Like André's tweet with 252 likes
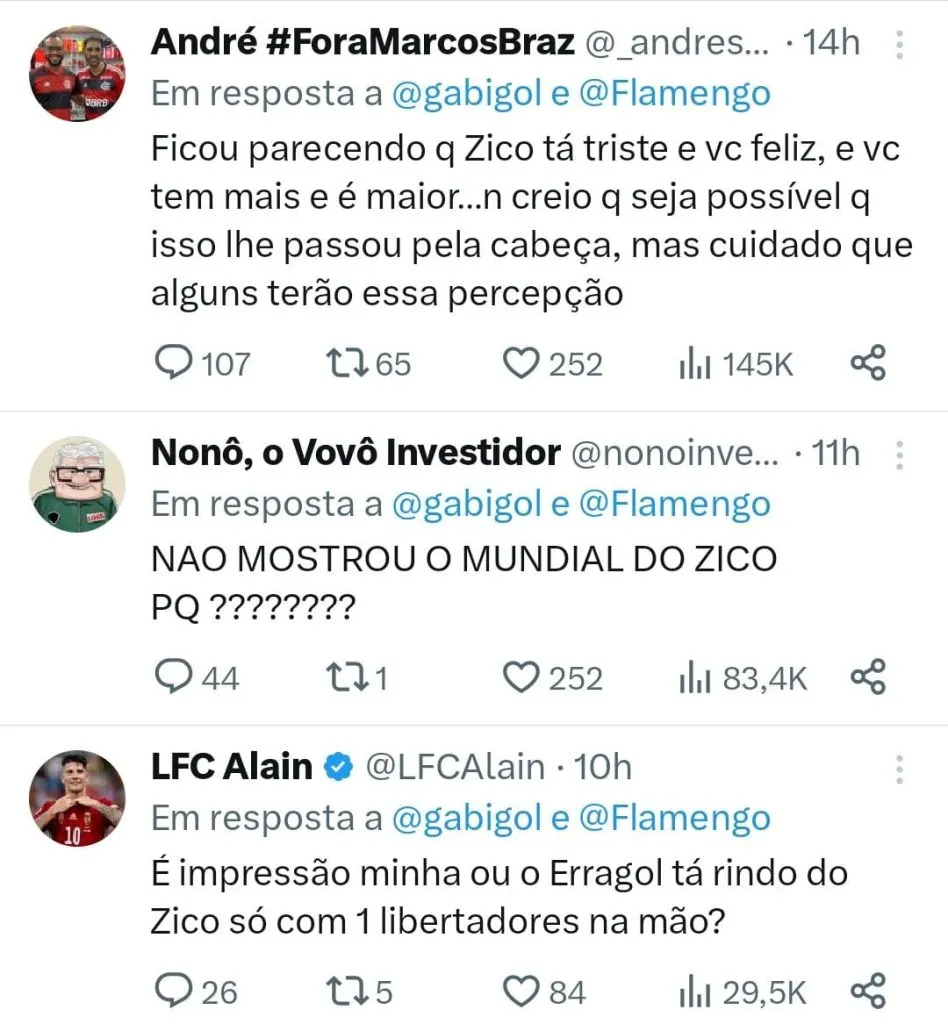This screenshot has height=1024, width=948. coord(520,363)
